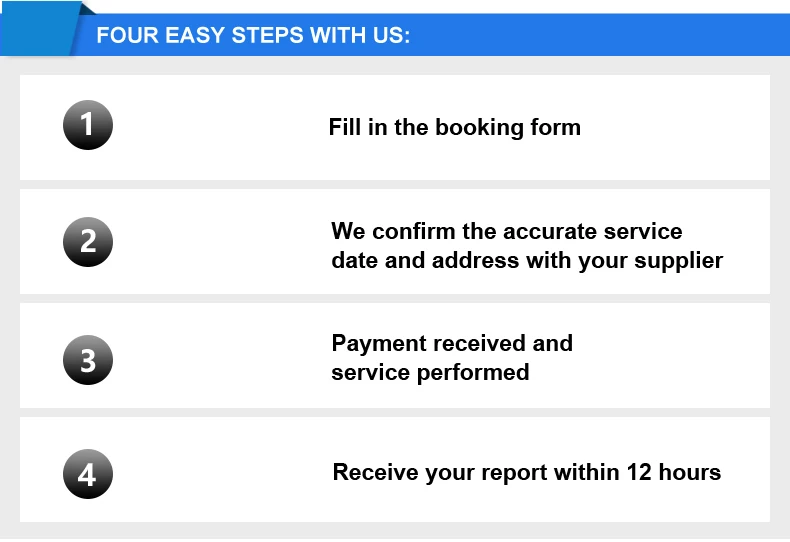Click the 'Payment received and' line
The height and width of the screenshot is (542, 790).
(x=452, y=343)
